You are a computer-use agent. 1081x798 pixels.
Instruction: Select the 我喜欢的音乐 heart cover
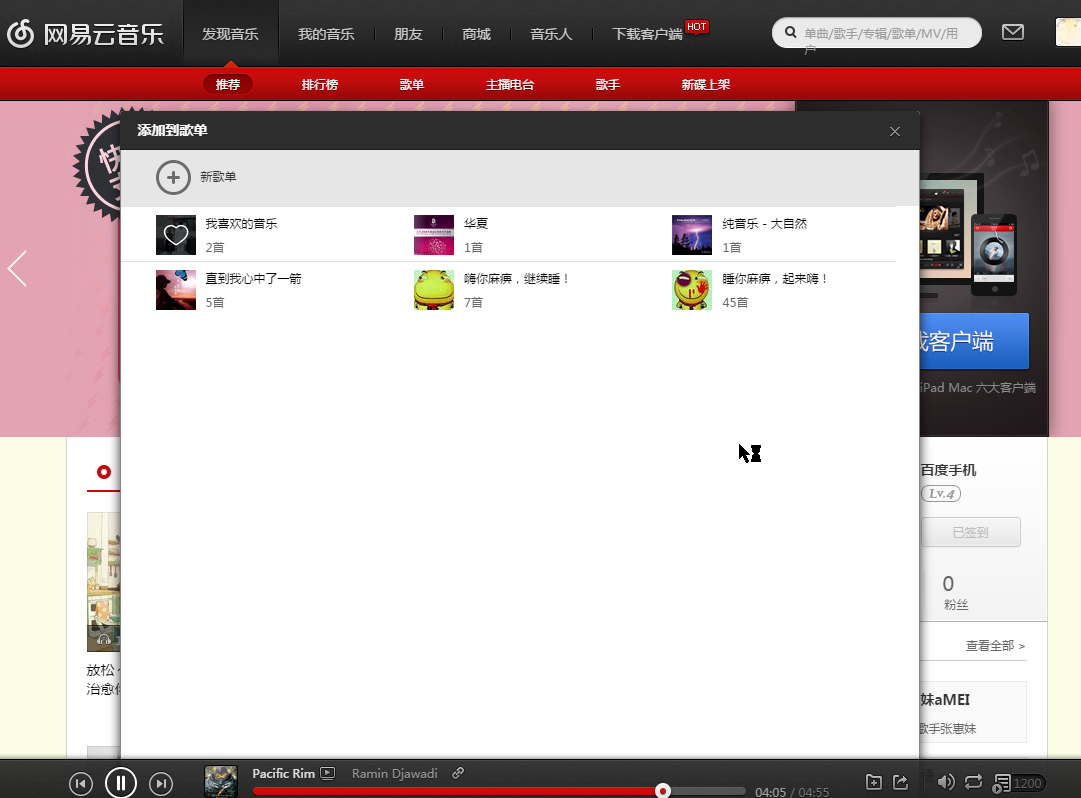pyautogui.click(x=176, y=235)
